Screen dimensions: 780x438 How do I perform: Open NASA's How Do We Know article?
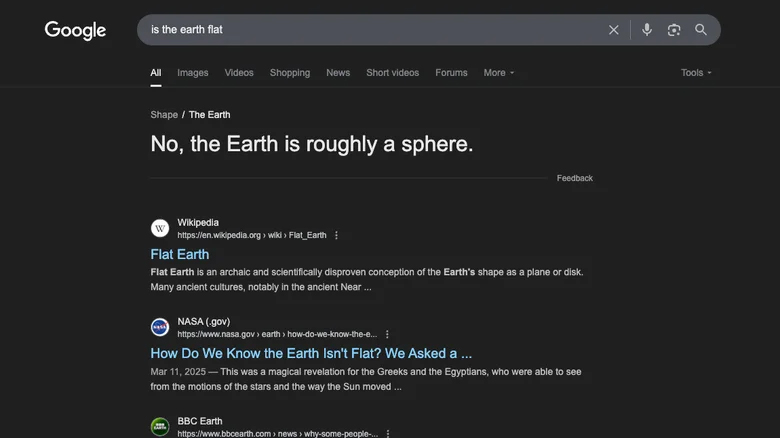pyautogui.click(x=311, y=353)
